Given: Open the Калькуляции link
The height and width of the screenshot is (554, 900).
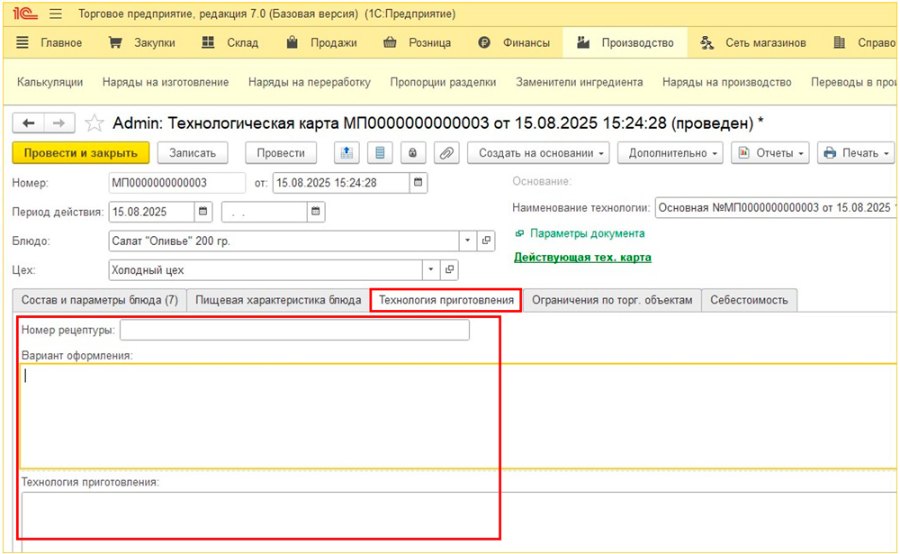Looking at the screenshot, I should coord(50,82).
